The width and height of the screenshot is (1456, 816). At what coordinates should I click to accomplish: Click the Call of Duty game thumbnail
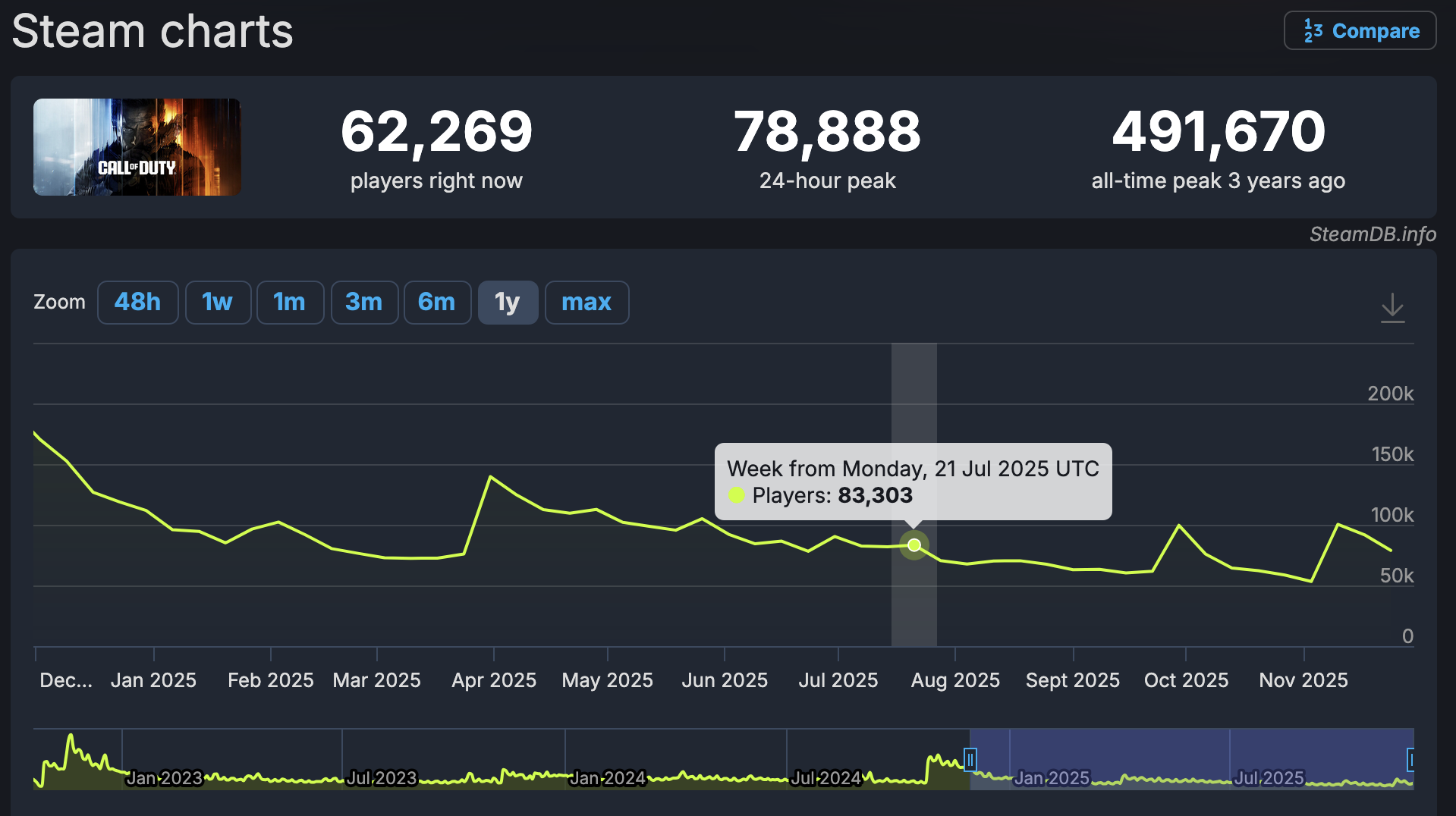(137, 147)
